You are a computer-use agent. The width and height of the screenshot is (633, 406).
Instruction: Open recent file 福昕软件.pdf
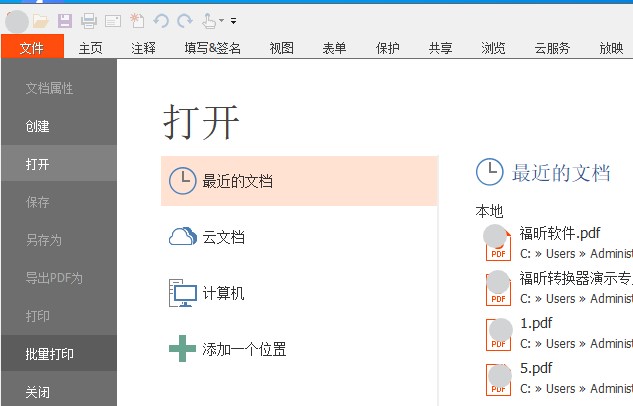[560, 233]
